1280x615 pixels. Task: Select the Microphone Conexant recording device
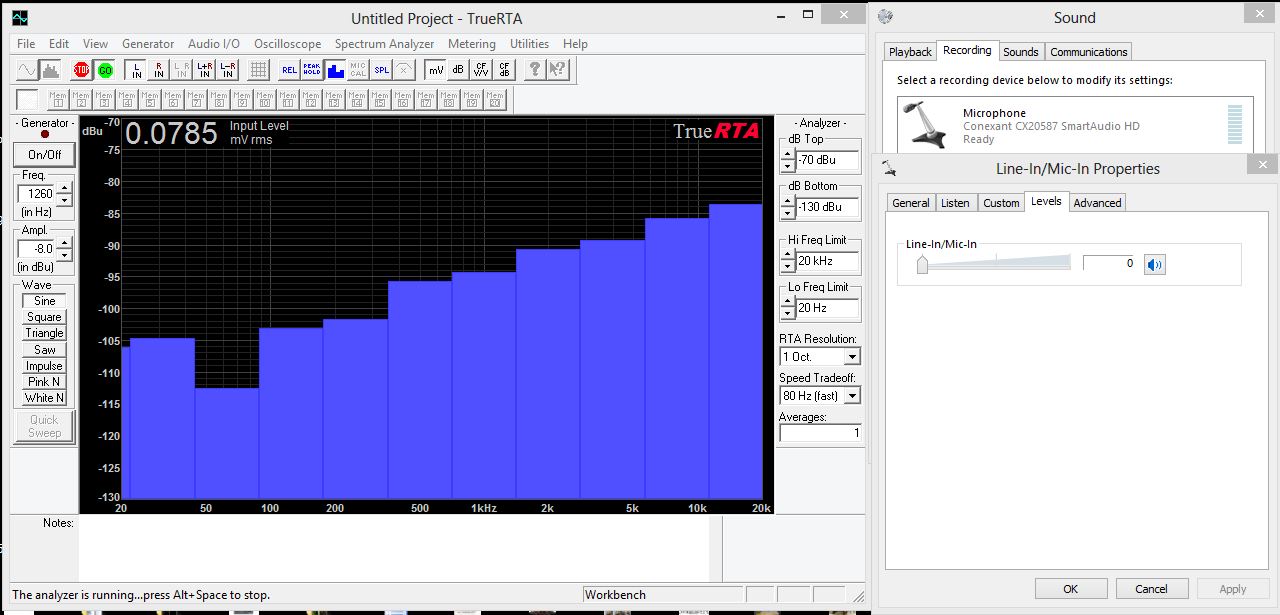coord(1073,125)
